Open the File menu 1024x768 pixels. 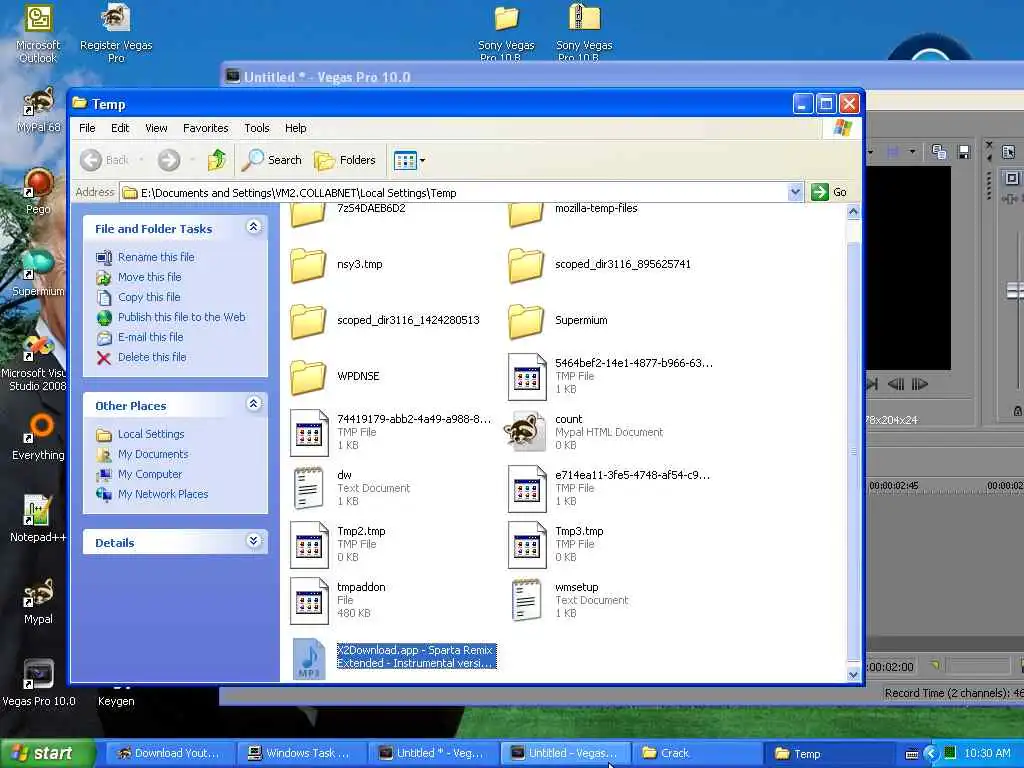click(x=87, y=128)
